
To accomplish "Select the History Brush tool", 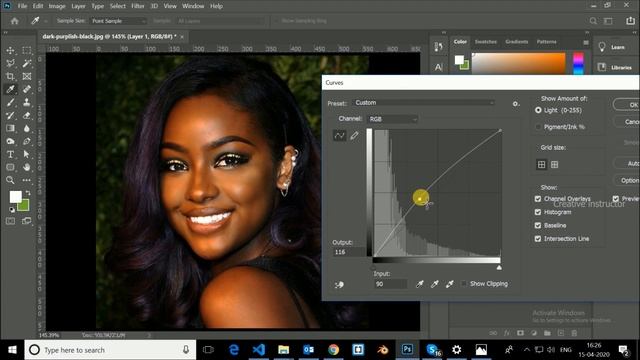I will coord(10,116).
